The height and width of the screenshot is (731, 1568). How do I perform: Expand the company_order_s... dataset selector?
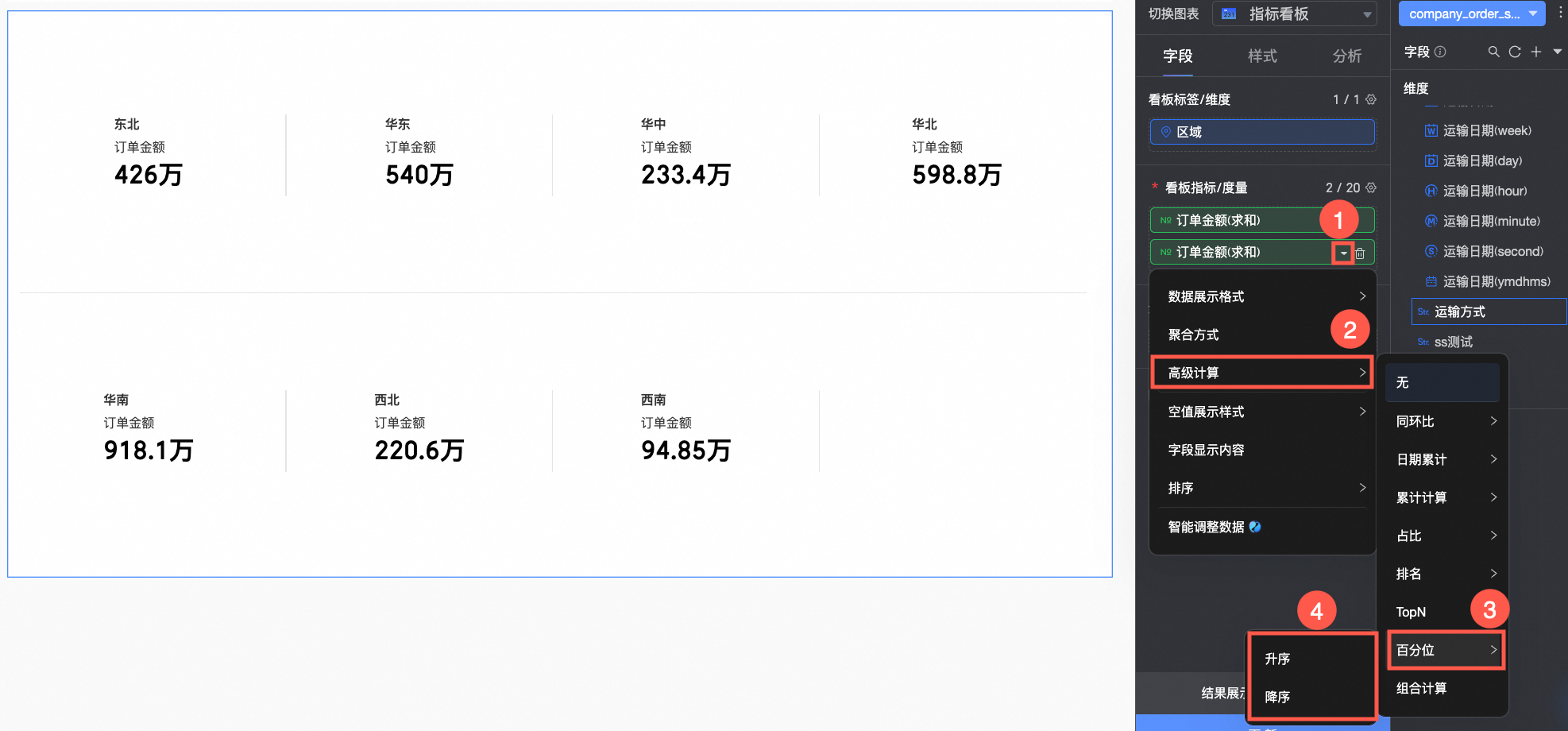(1472, 14)
